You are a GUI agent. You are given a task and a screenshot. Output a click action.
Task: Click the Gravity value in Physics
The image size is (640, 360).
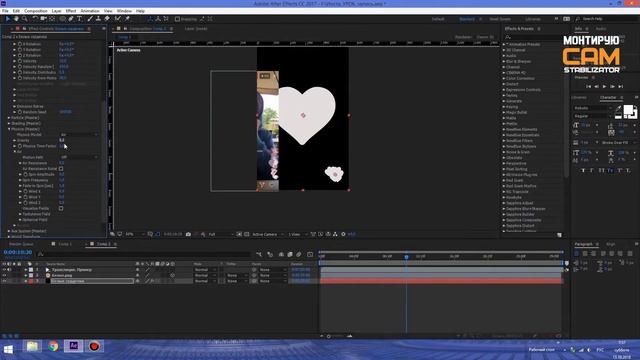pyautogui.click(x=62, y=140)
